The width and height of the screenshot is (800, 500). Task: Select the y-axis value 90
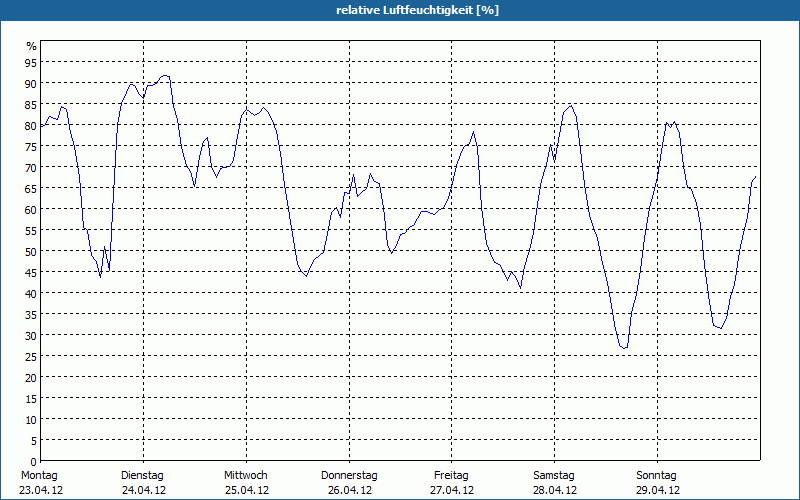(31, 83)
